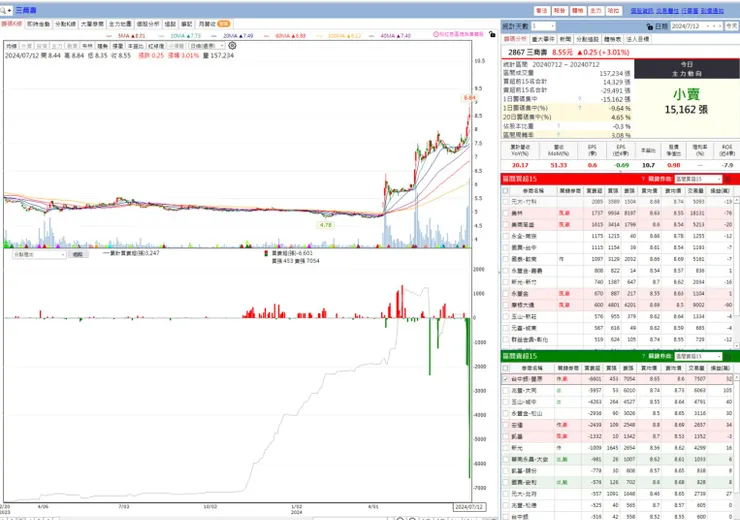
Task: Click the button right of the 分點進出 dropdown
Action: point(78,254)
